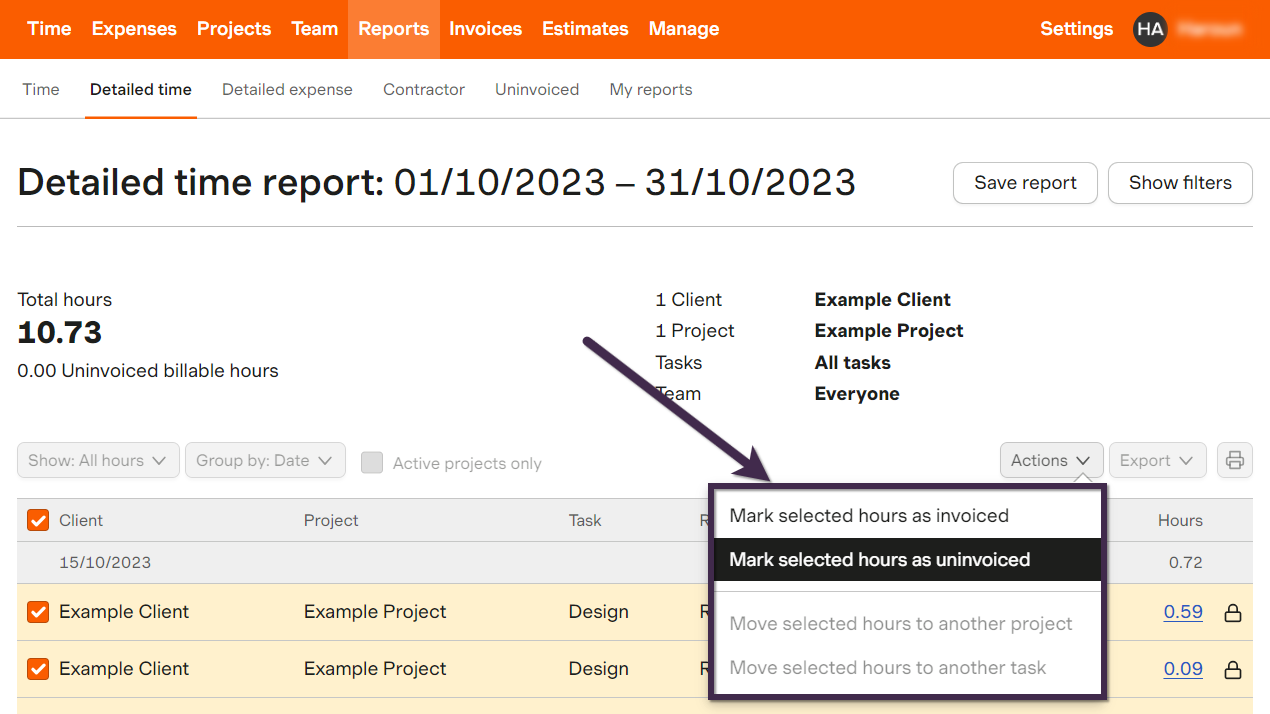This screenshot has height=714, width=1270.
Task: Open Settings in the top bar
Action: point(1076,29)
